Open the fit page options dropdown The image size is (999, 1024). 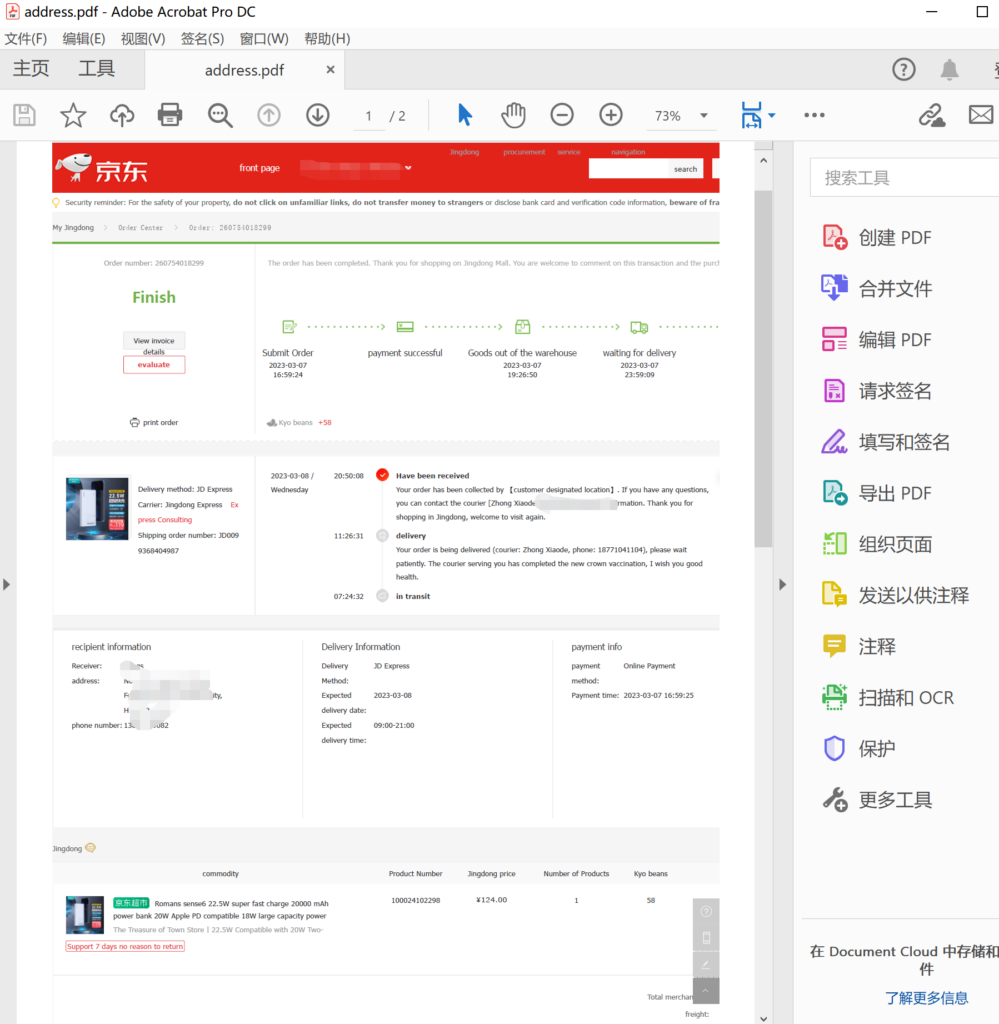pos(771,116)
